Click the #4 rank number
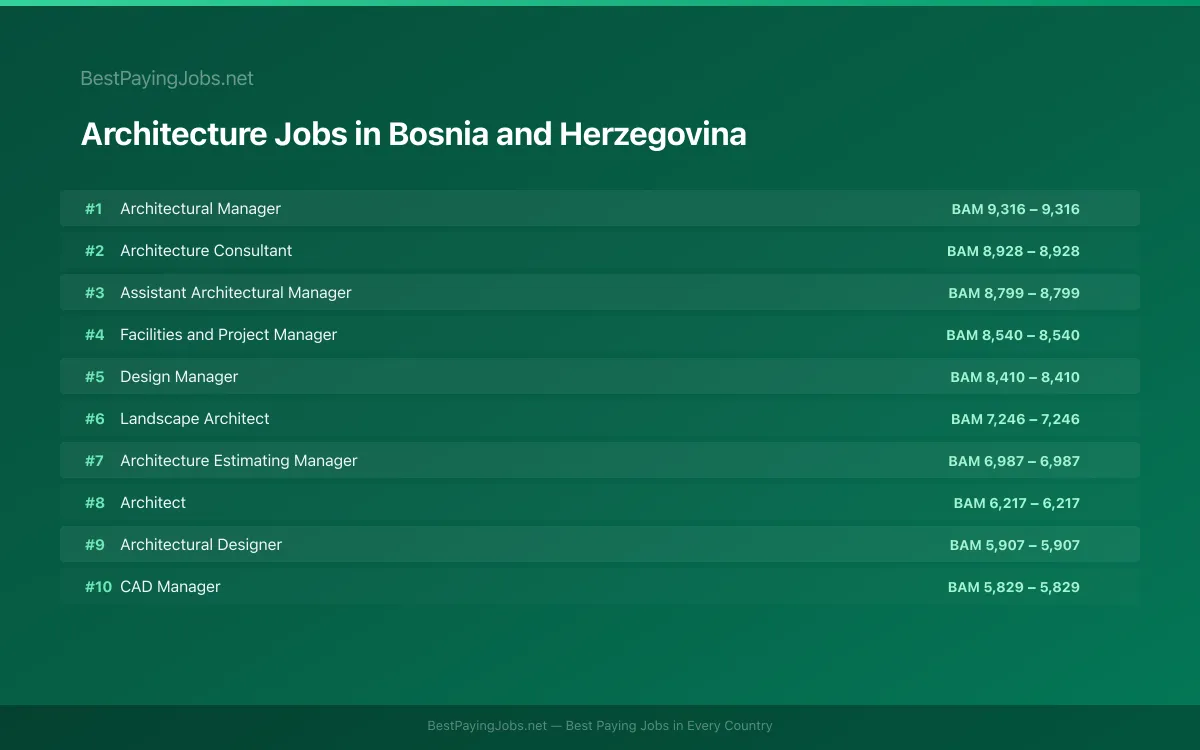This screenshot has width=1200, height=750. point(94,335)
